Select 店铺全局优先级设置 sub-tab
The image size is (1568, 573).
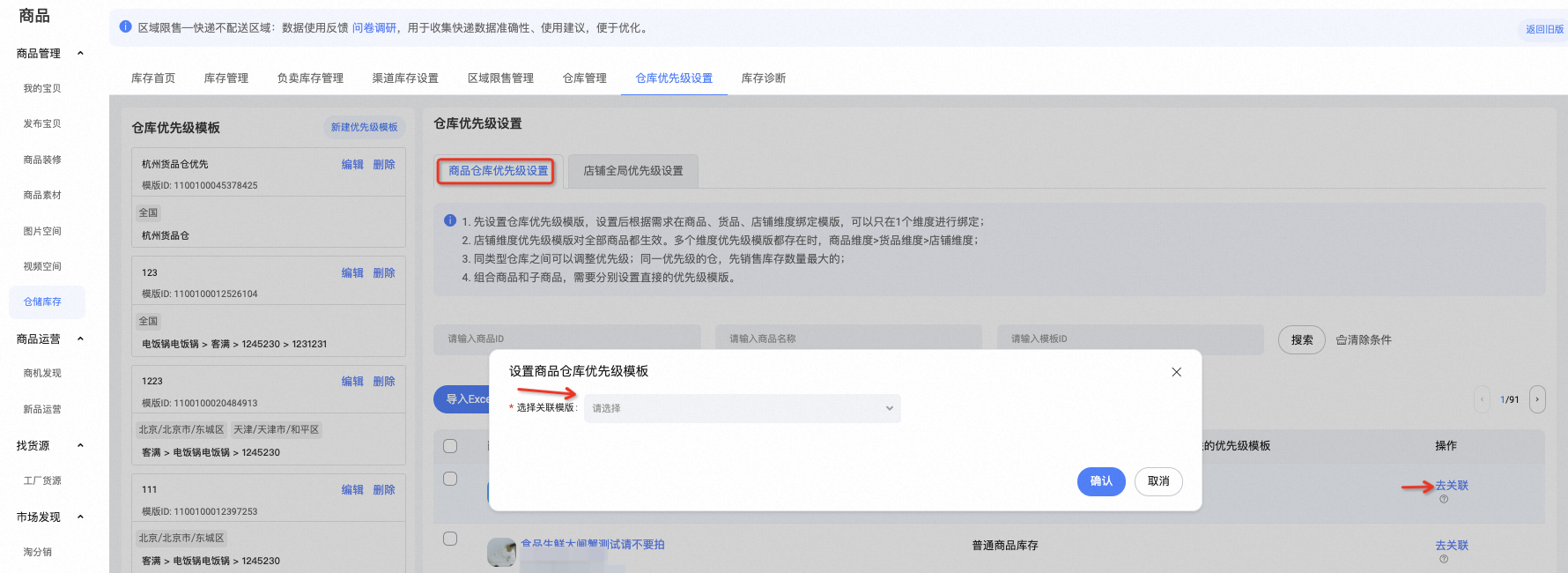633,171
